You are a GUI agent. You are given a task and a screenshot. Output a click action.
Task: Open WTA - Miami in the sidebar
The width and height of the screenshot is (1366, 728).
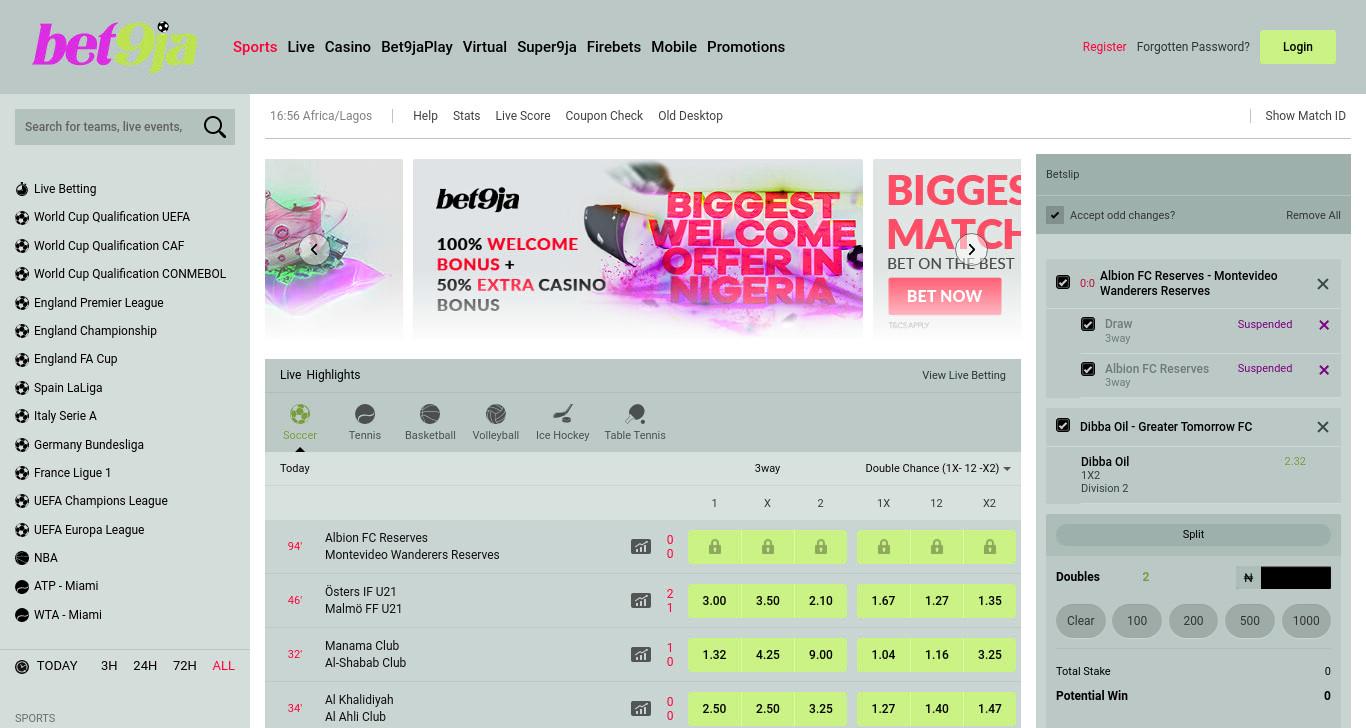click(x=68, y=615)
